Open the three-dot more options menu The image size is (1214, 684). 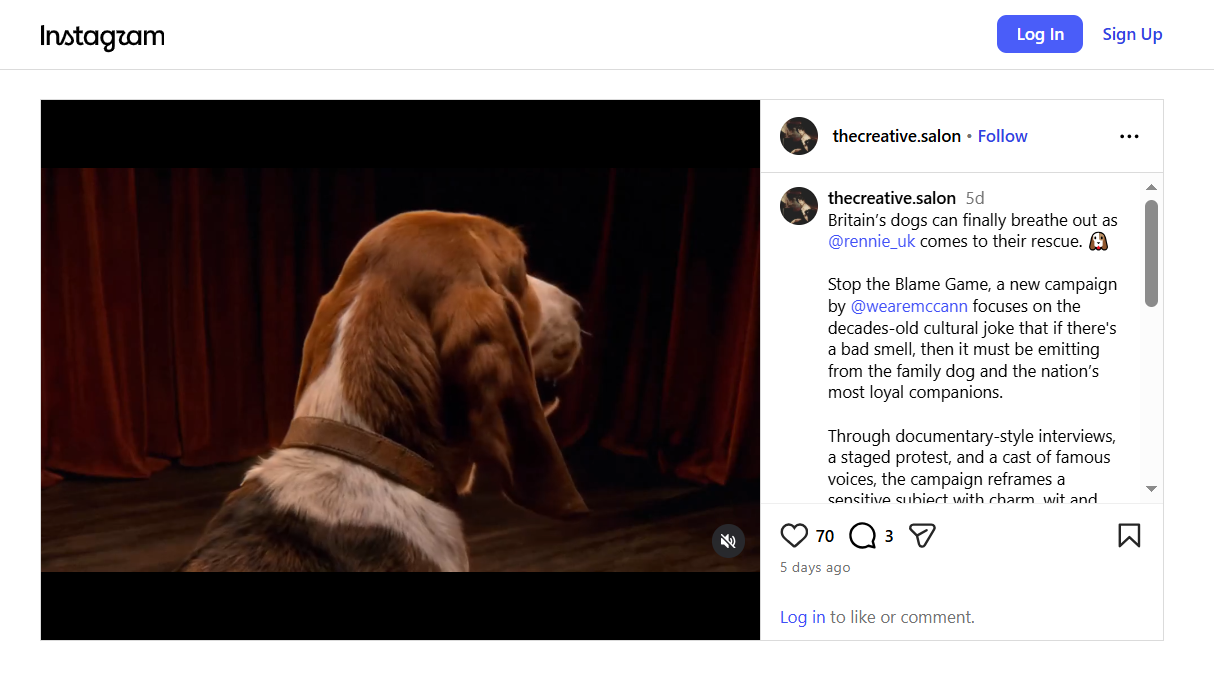[x=1129, y=136]
